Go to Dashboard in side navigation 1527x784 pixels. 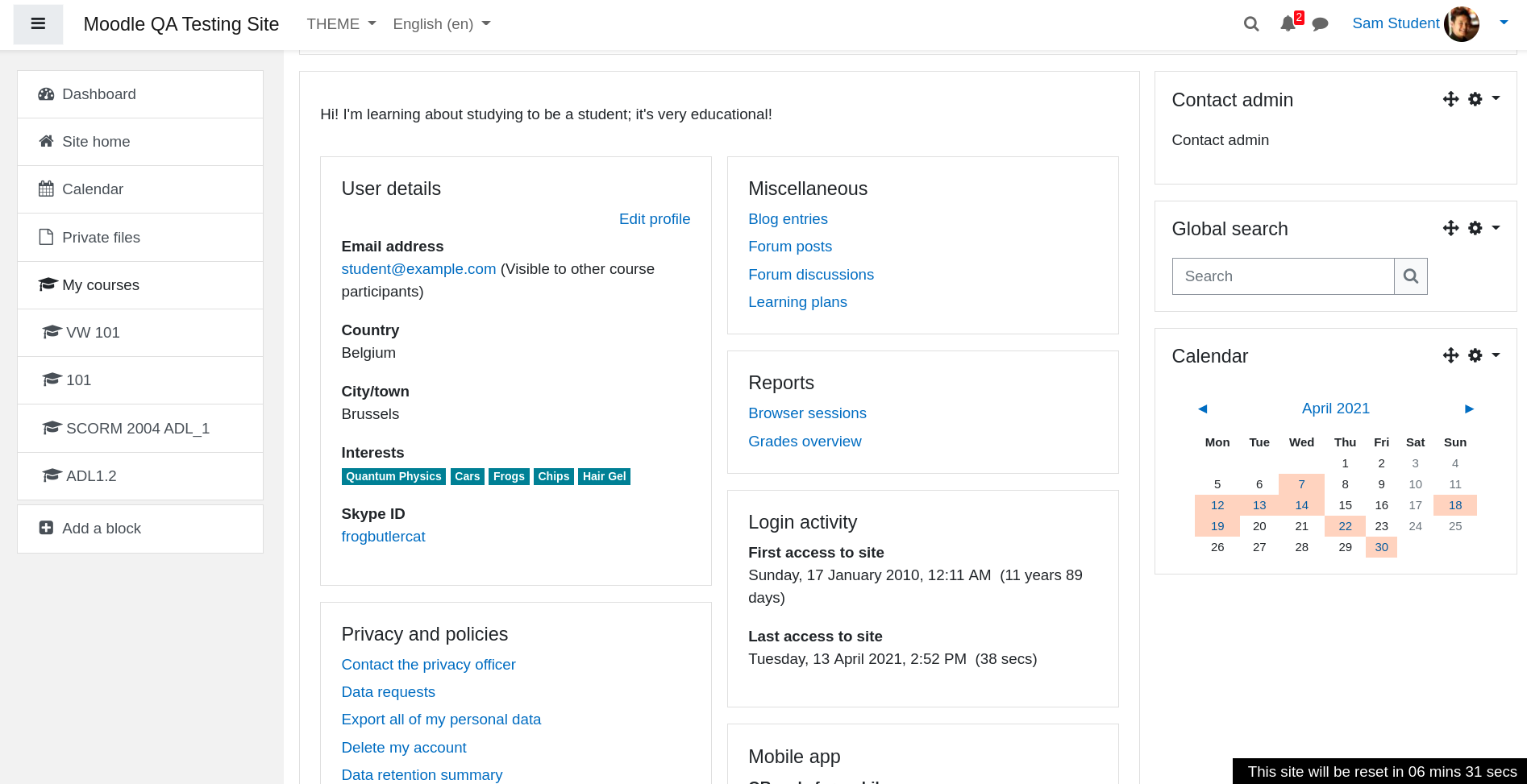coord(140,94)
